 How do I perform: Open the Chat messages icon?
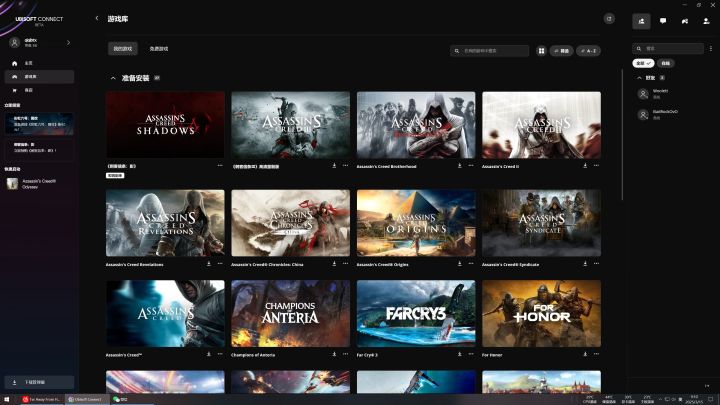click(663, 21)
